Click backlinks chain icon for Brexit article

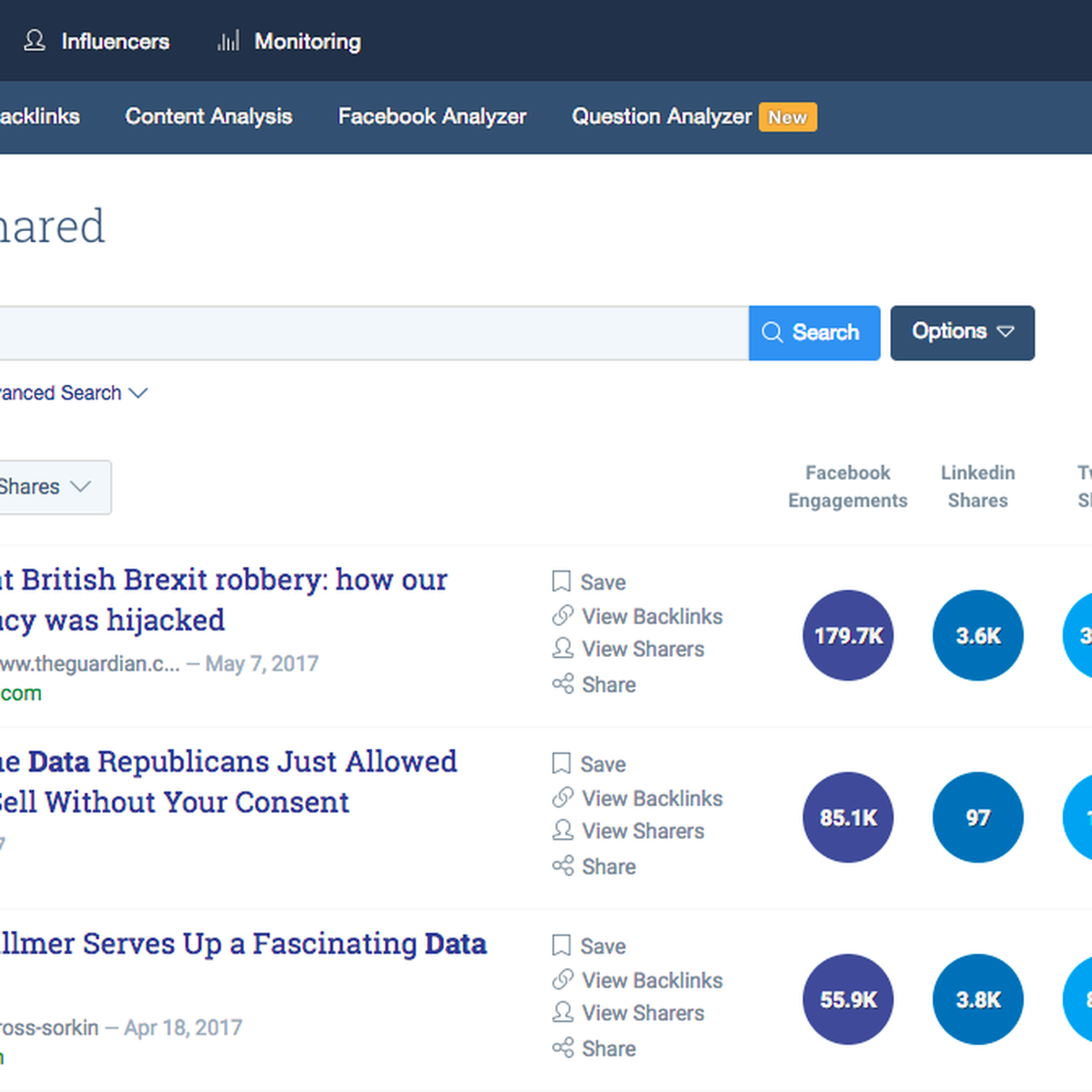pos(562,616)
